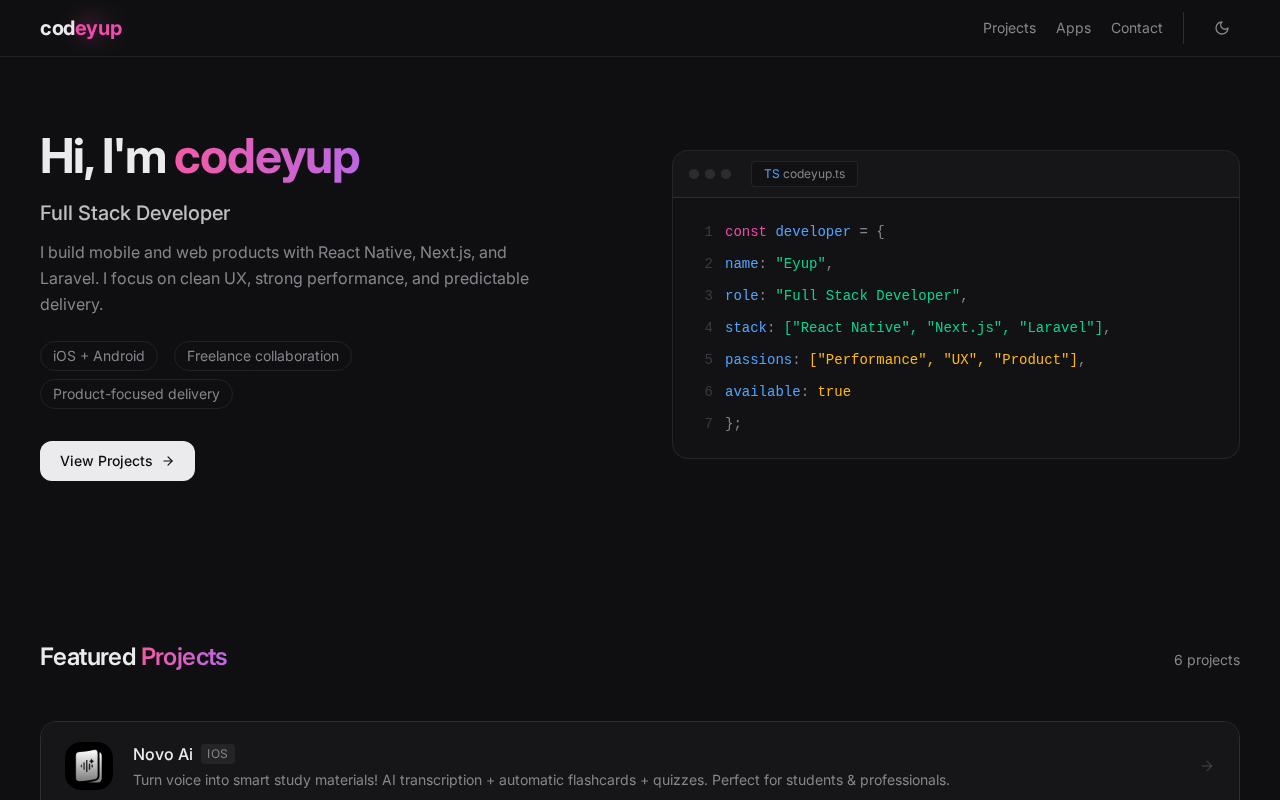Viewport: 1280px width, 800px height.
Task: Open the Projects nav link
Action: tap(1009, 28)
